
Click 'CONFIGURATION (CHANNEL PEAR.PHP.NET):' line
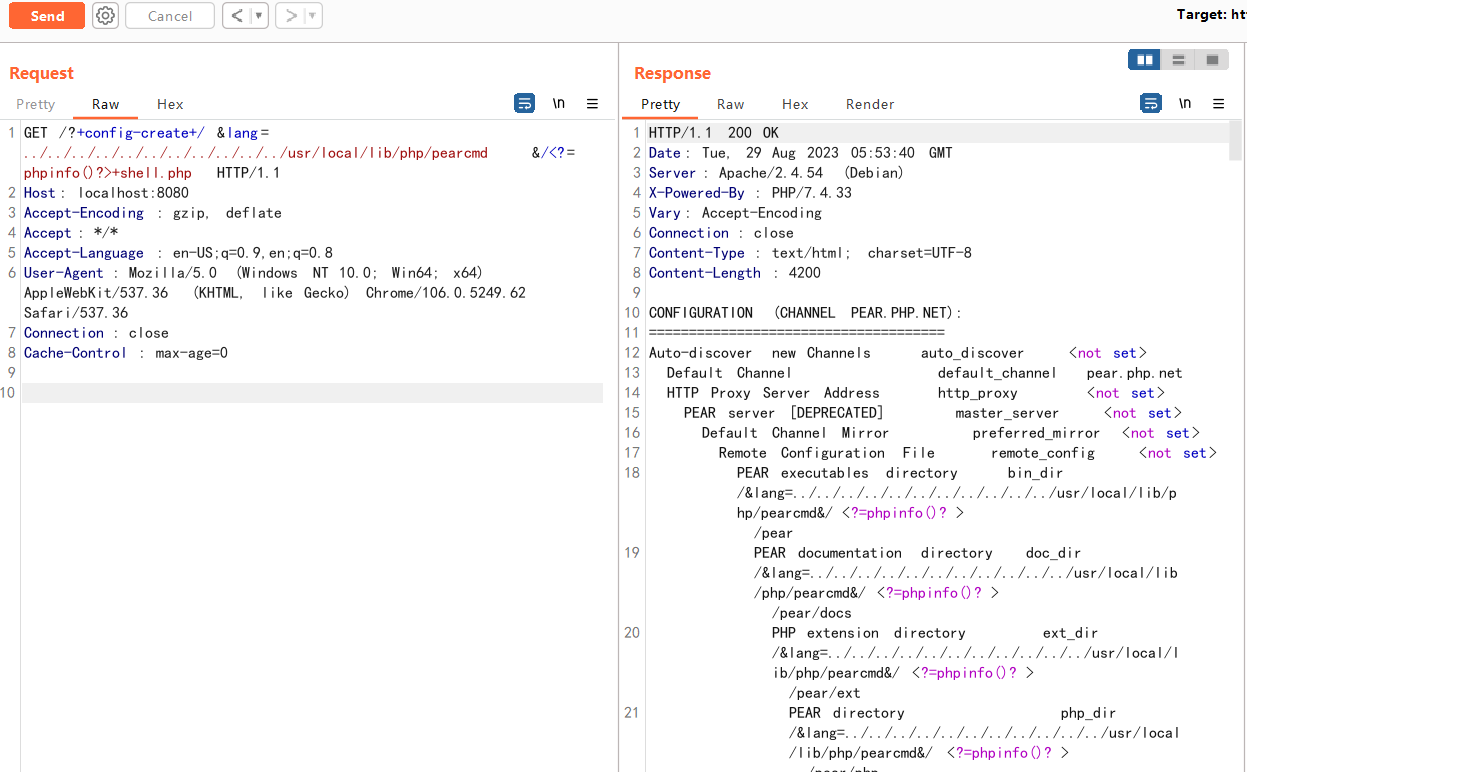coord(806,313)
